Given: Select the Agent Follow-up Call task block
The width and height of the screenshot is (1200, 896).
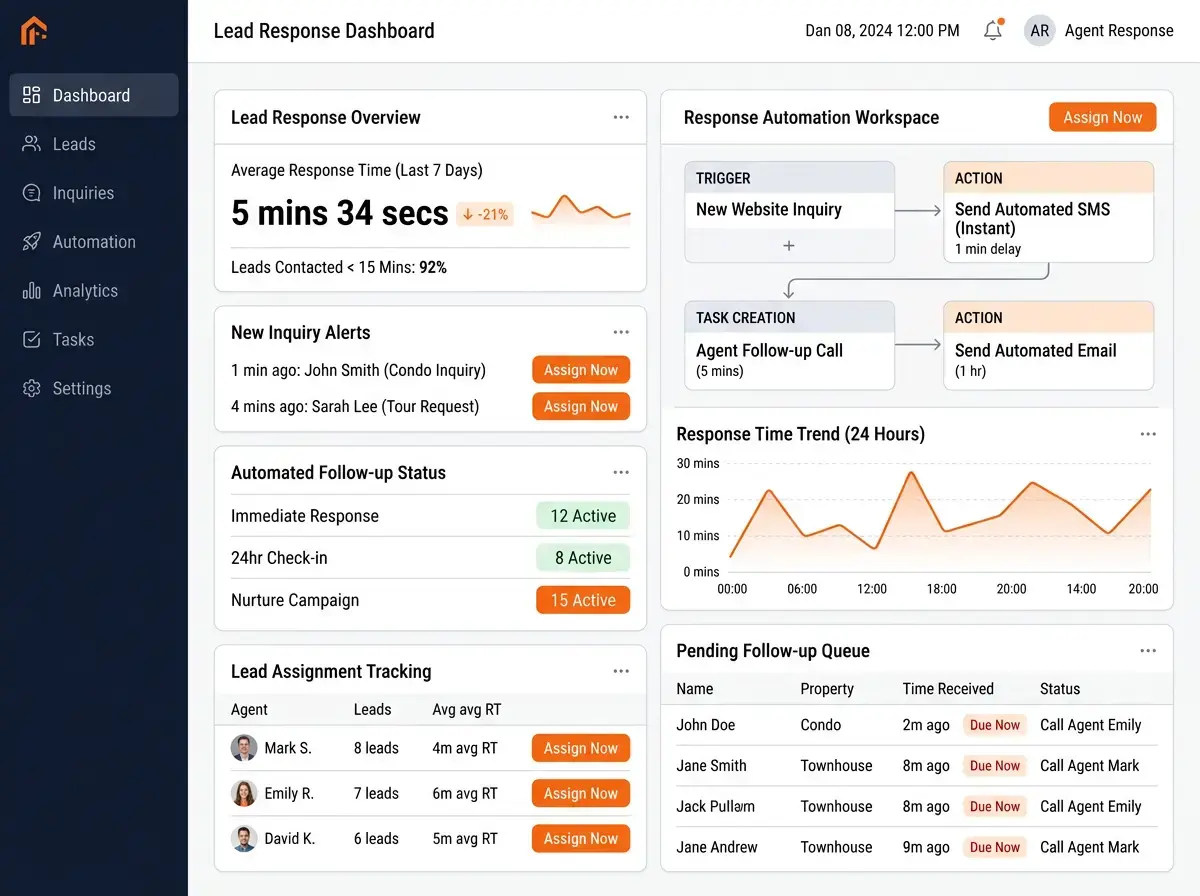Looking at the screenshot, I should pos(789,346).
